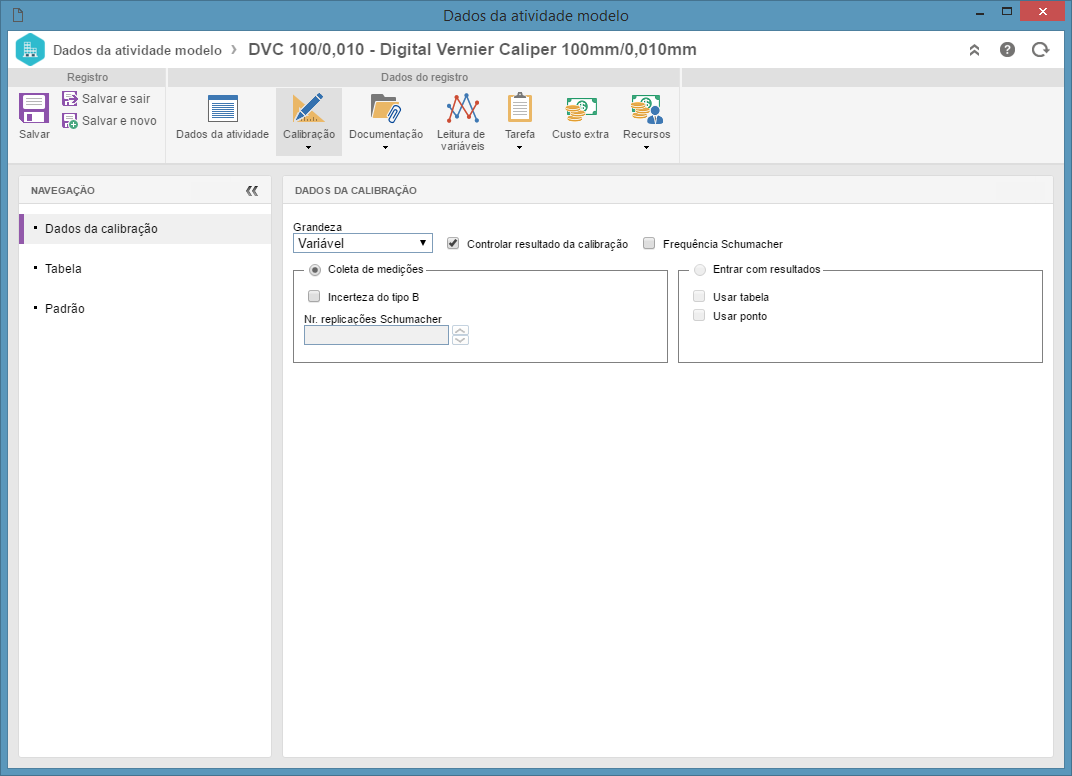Expand the Calibração dropdown arrow
Image resolution: width=1072 pixels, height=776 pixels.
pos(308,148)
